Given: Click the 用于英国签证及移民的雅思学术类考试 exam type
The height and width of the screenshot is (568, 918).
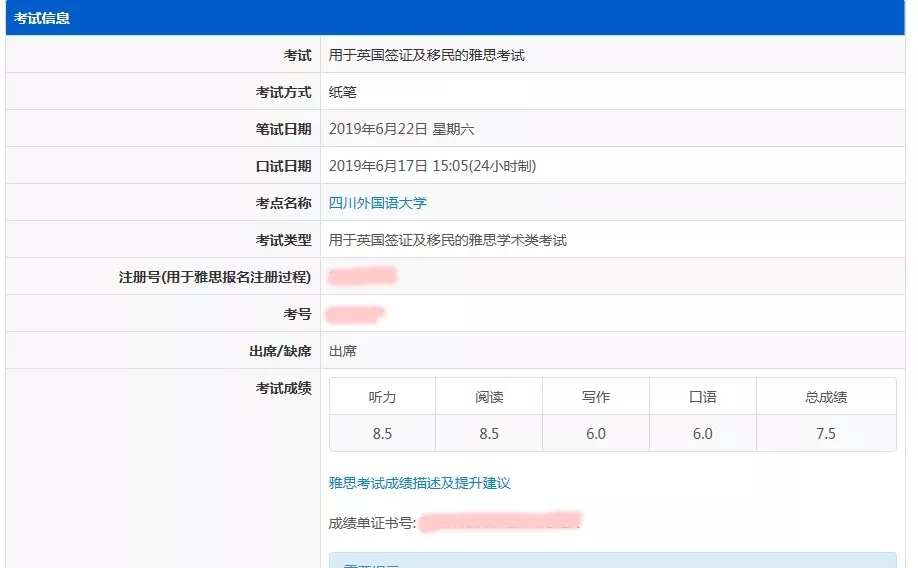Looking at the screenshot, I should (448, 240).
